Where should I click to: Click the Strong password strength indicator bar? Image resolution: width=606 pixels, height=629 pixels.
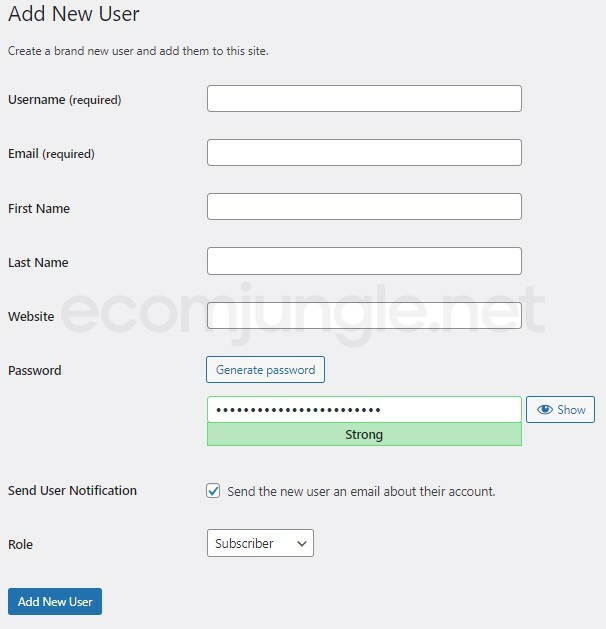click(x=364, y=435)
